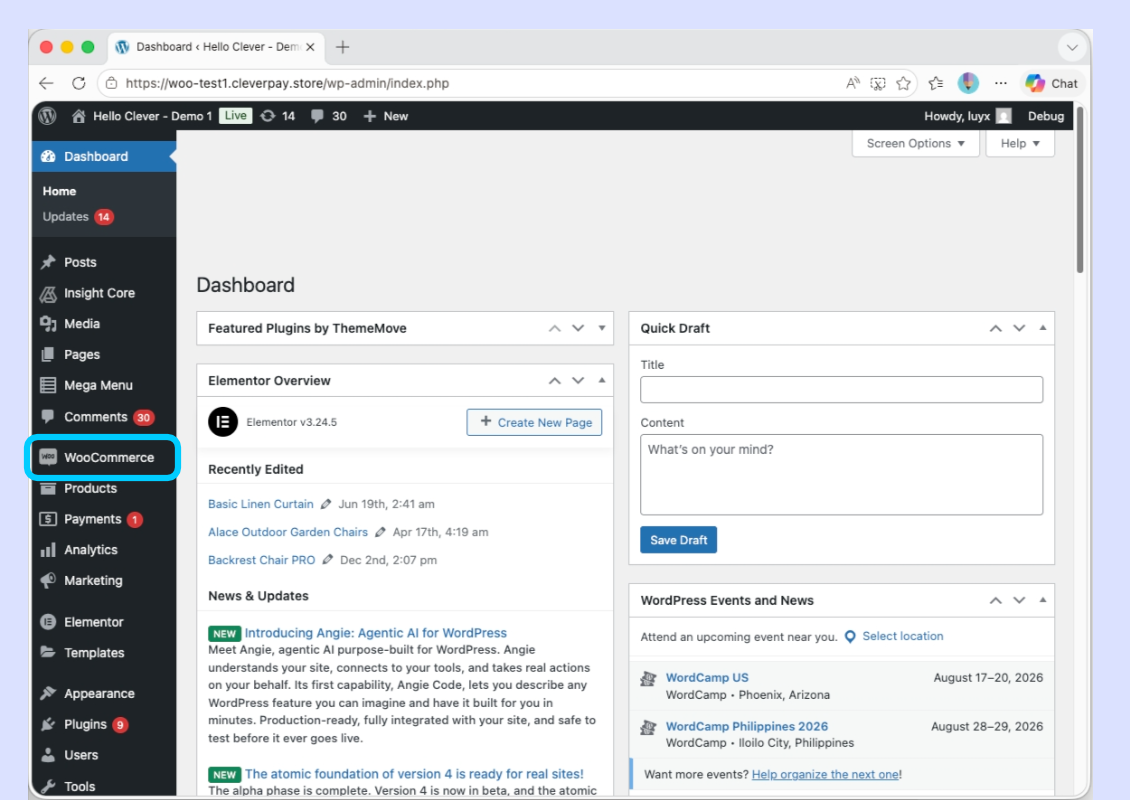Open the browser tab list chevron
This screenshot has width=1130, height=800.
(x=1072, y=48)
